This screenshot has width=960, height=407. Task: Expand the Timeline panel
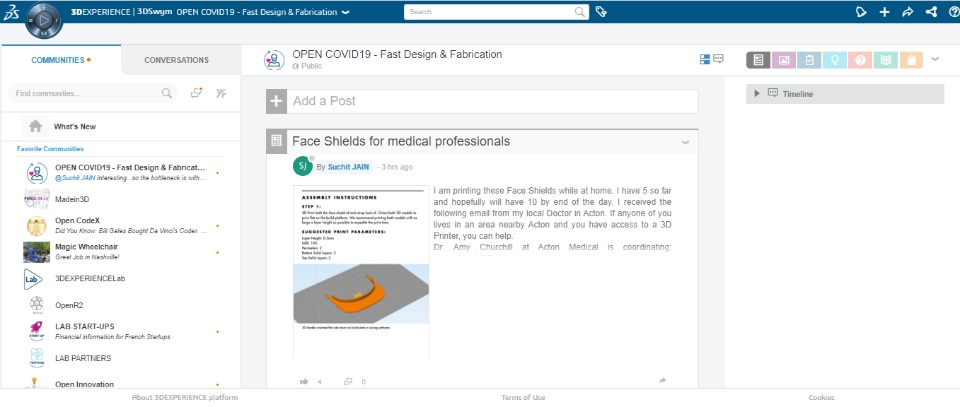click(x=757, y=94)
